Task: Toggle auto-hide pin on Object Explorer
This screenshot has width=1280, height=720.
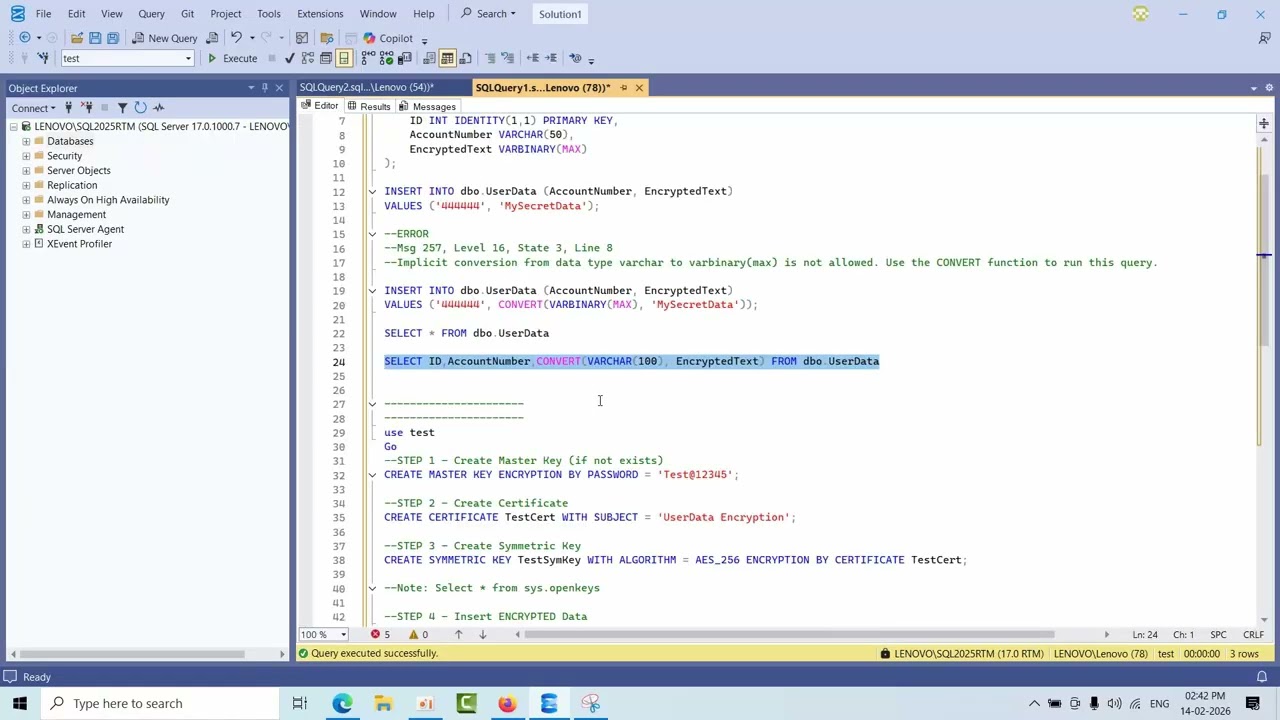Action: [x=265, y=88]
